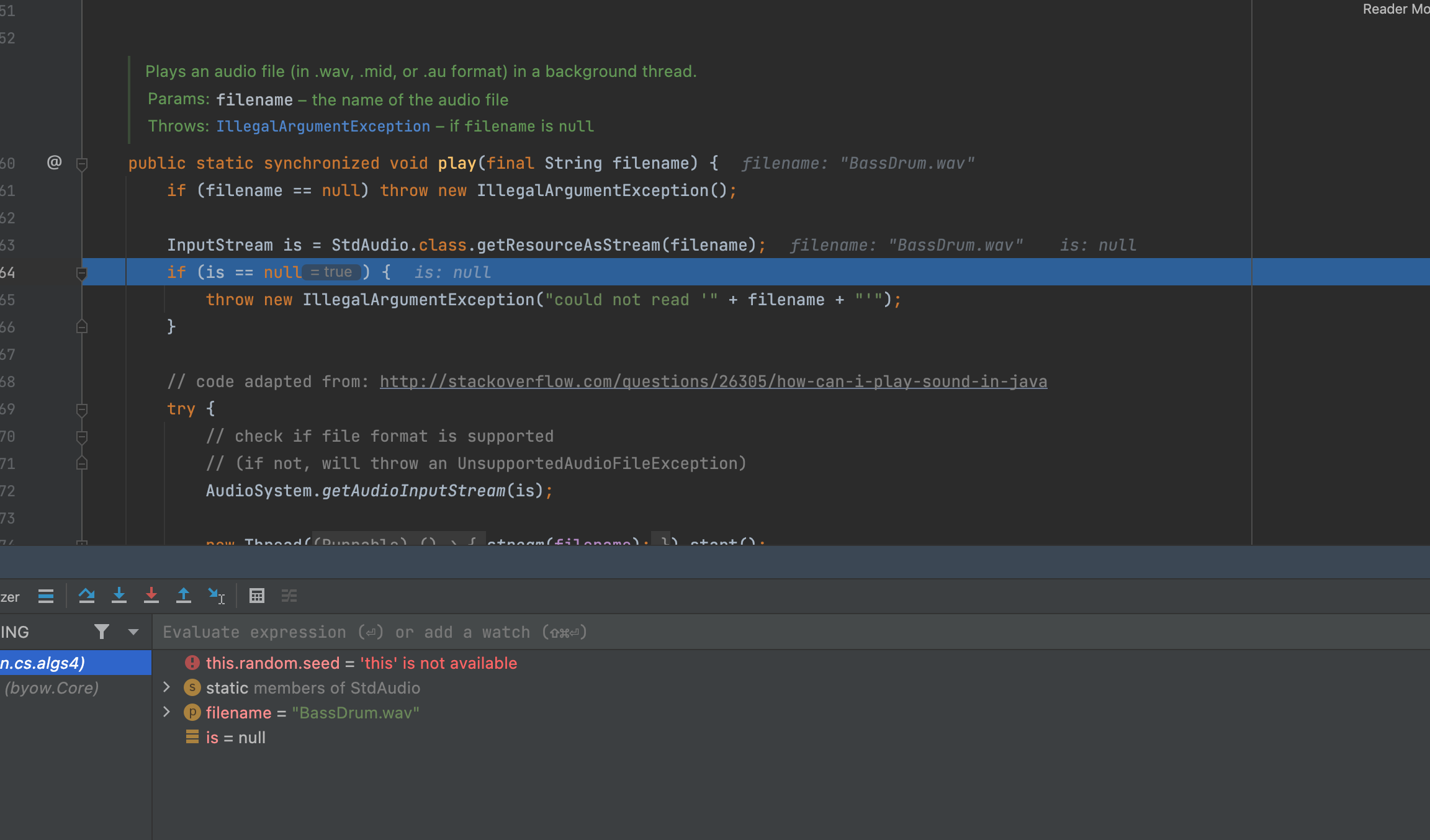Click the Step Out debugger button
1430x840 pixels.
184,596
